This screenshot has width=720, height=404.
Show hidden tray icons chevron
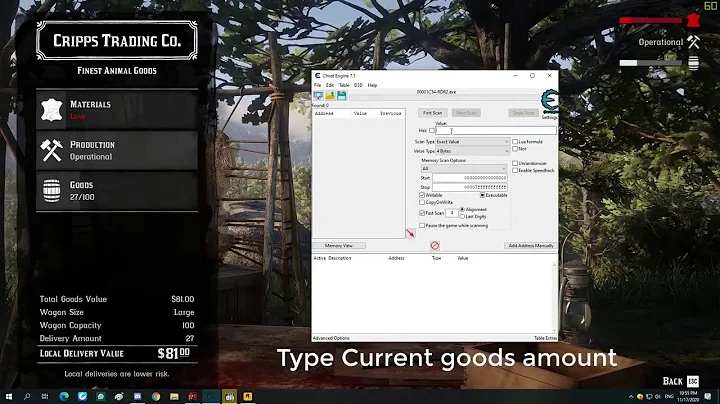[631, 397]
